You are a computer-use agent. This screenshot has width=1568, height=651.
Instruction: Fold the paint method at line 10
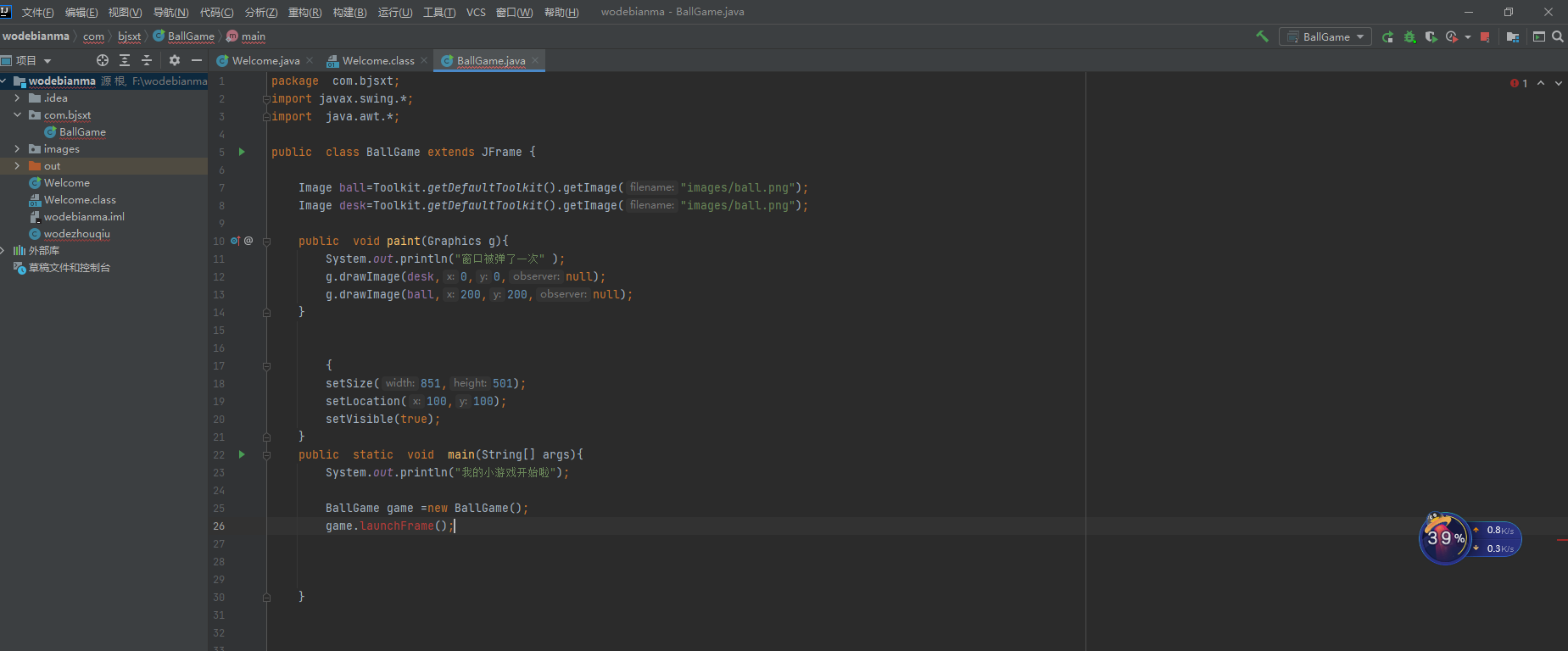click(266, 241)
